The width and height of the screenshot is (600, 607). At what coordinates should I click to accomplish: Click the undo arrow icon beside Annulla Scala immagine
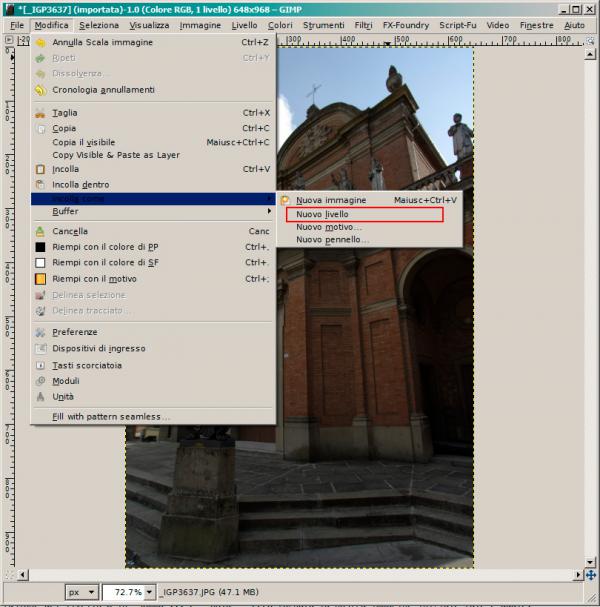tap(40, 43)
